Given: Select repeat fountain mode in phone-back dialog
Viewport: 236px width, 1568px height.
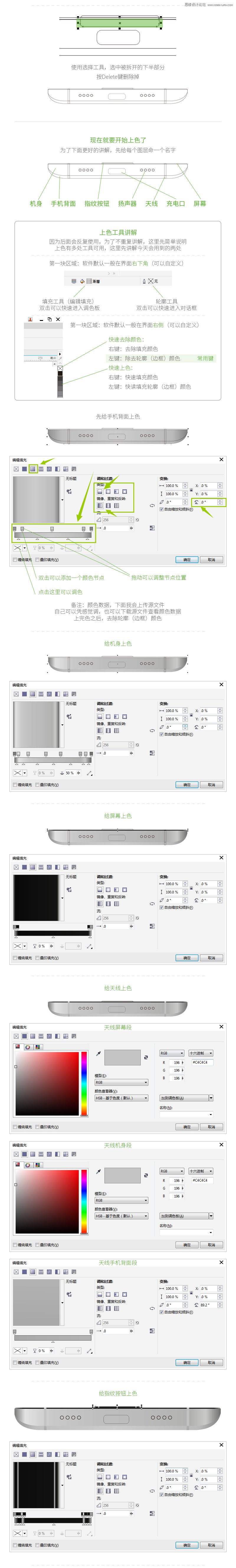Looking at the screenshot, I should click(x=116, y=505).
